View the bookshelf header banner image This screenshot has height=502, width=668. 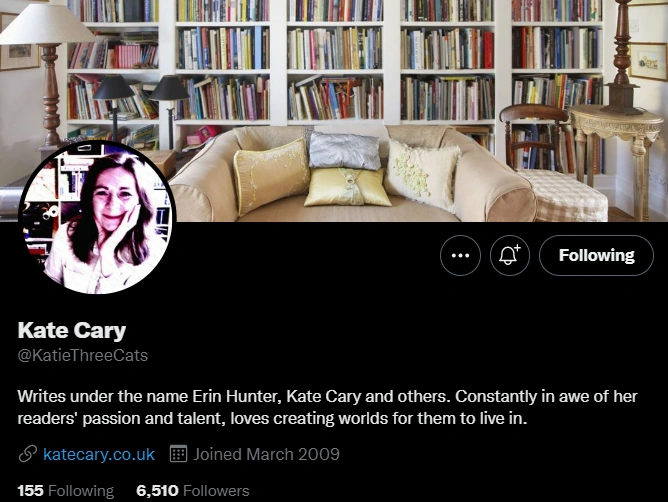pos(334,111)
